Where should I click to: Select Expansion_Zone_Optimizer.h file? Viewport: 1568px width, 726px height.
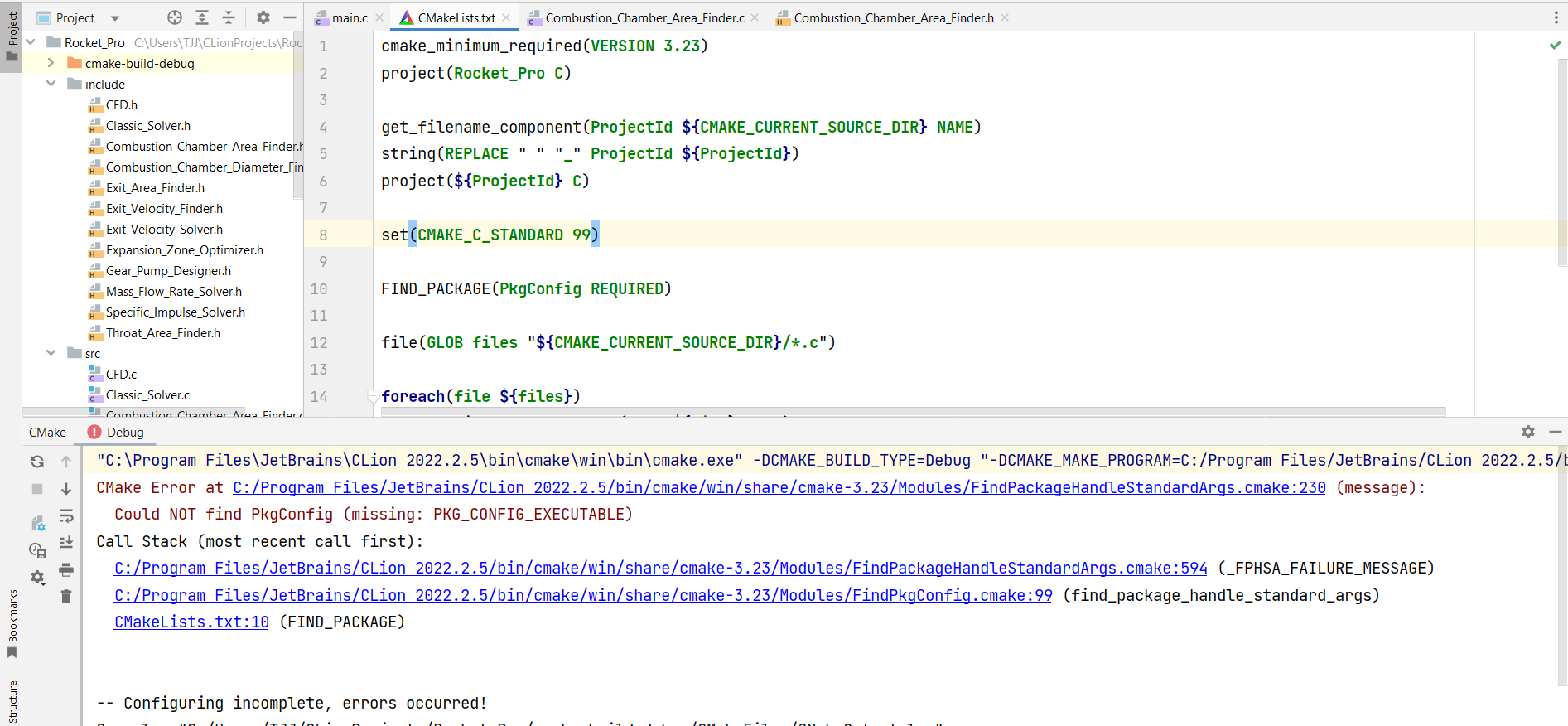coord(185,249)
